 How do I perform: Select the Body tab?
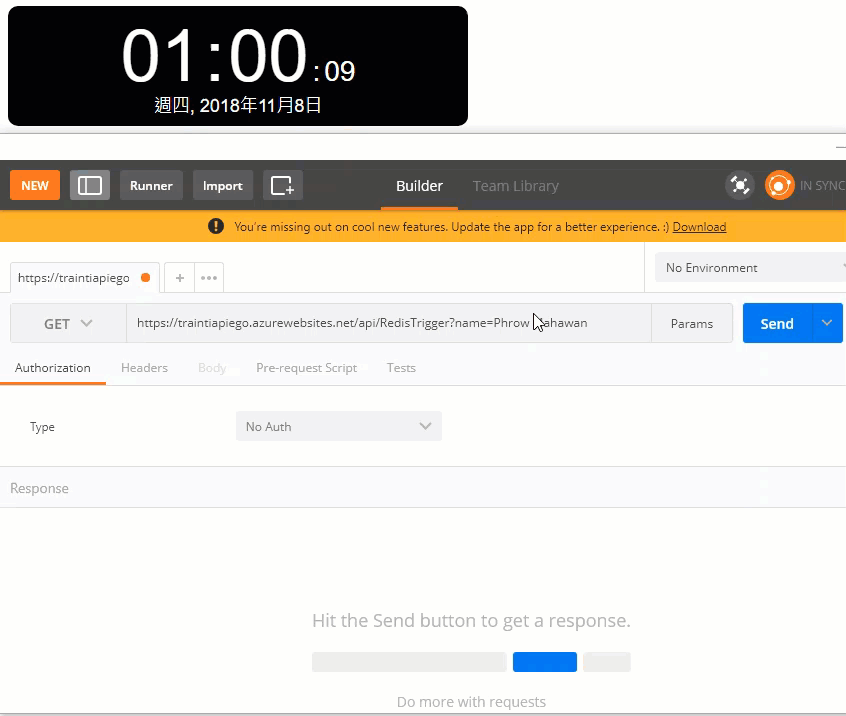click(x=212, y=368)
